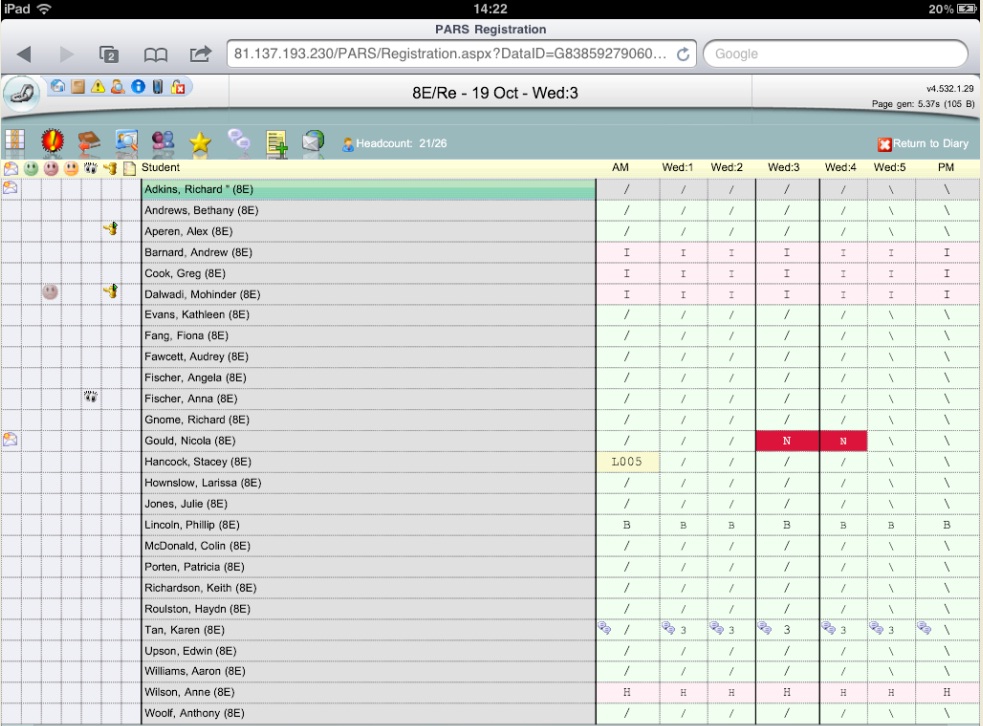Select student Hancock, Stacey (8E)
Image resolution: width=983 pixels, height=726 pixels.
pyautogui.click(x=369, y=461)
